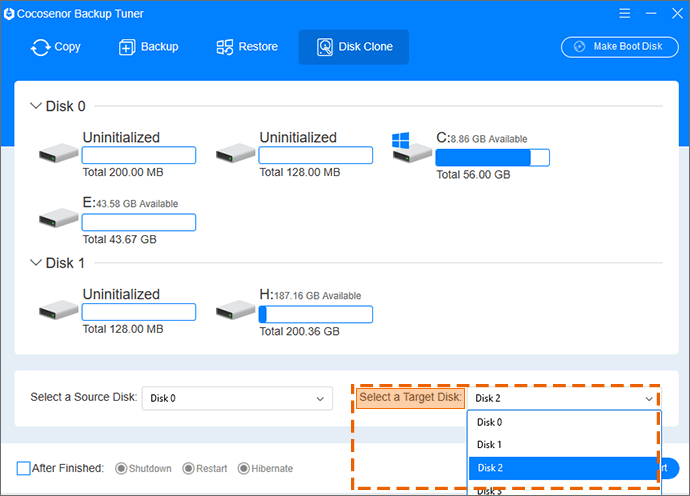This screenshot has height=496, width=690.
Task: Click the Backup plus-box icon
Action: (127, 47)
